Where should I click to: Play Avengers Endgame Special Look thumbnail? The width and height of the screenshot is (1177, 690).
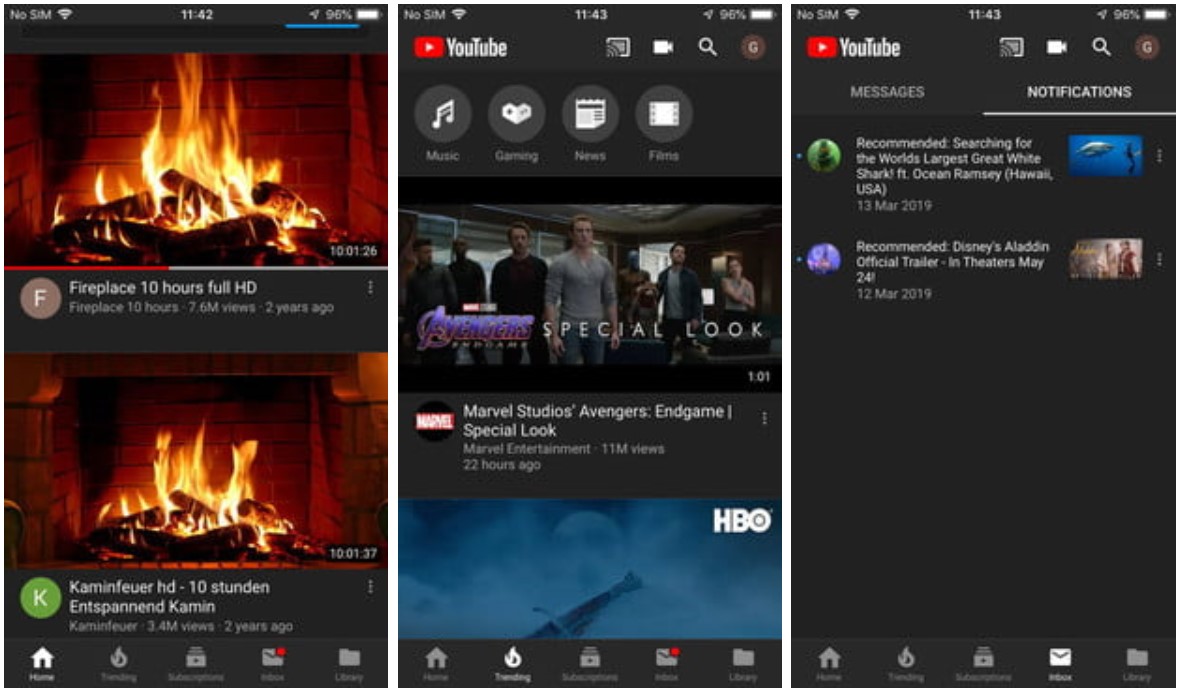[590, 285]
